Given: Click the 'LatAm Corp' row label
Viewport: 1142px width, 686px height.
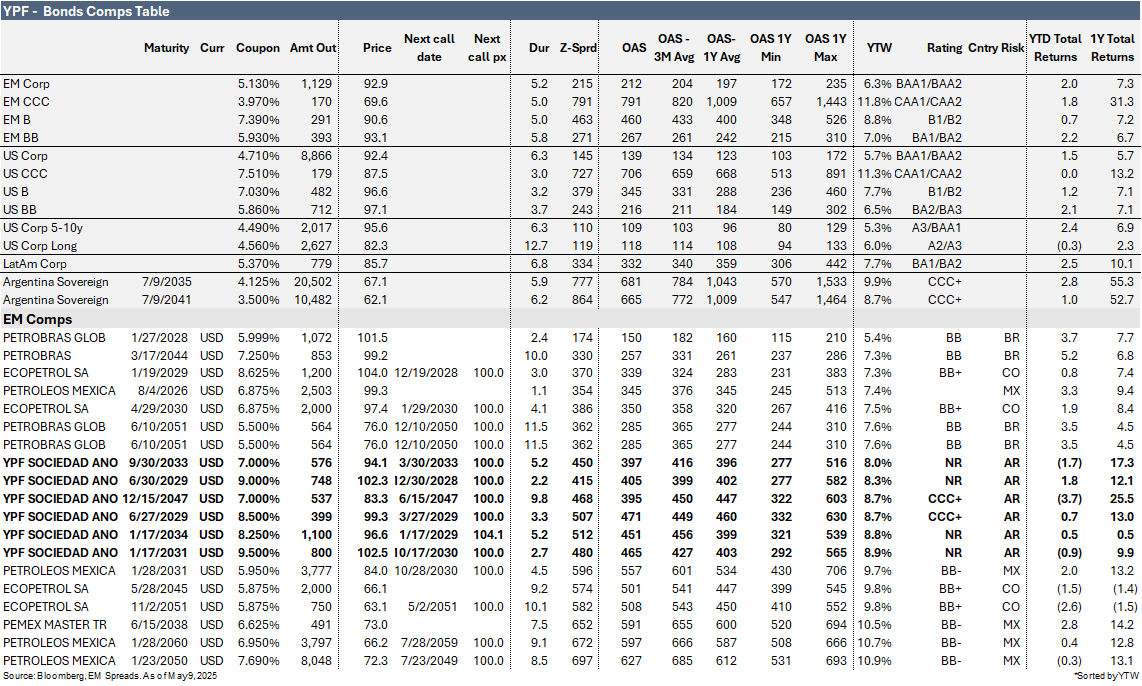Looking at the screenshot, I should [34, 264].
